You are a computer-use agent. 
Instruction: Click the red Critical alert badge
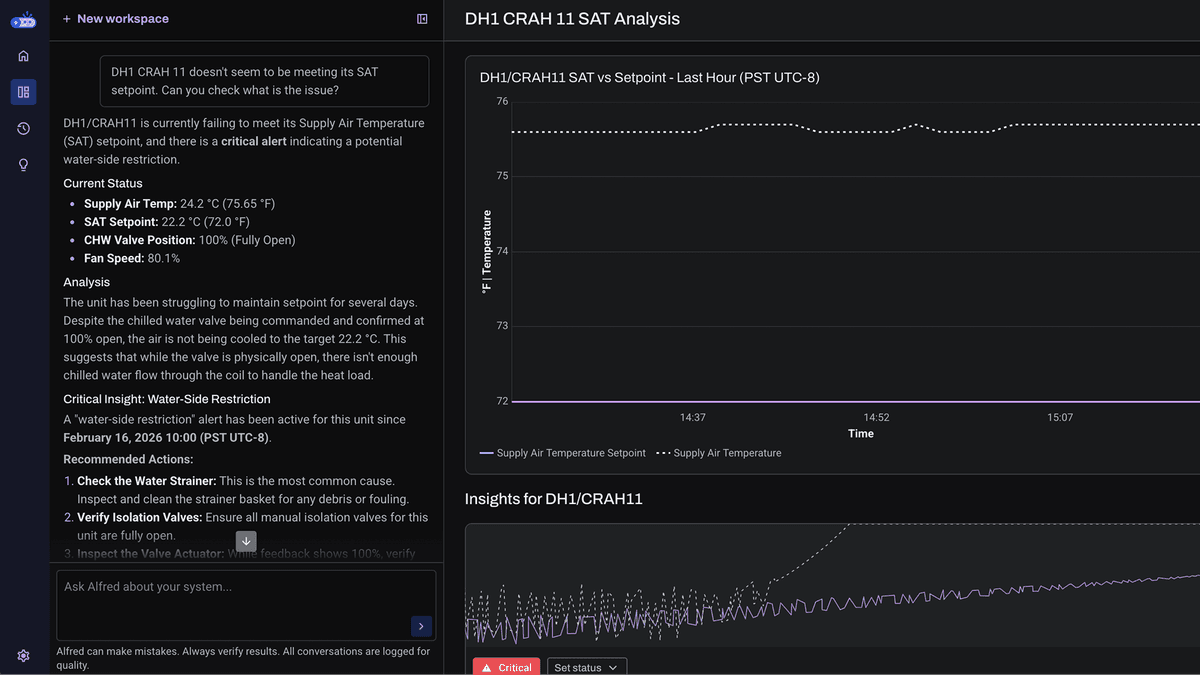506,667
